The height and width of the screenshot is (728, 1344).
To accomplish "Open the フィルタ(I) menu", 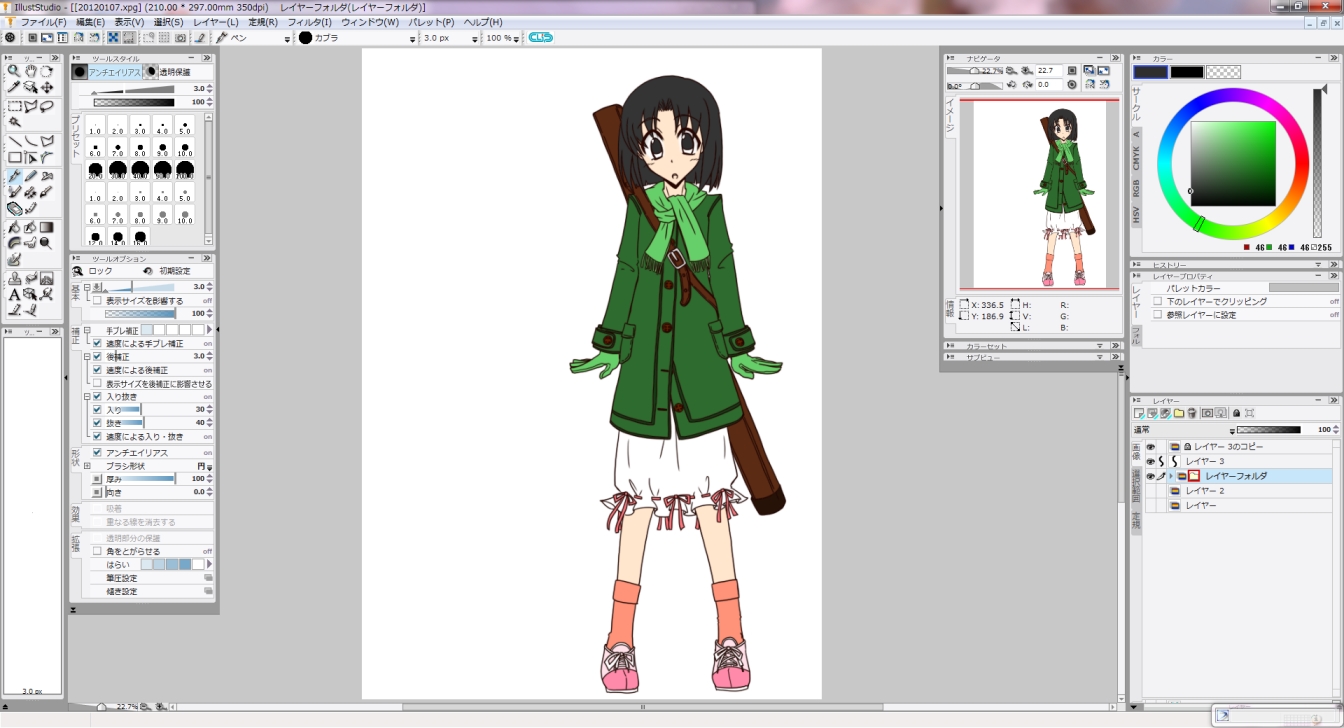I will [x=310, y=22].
